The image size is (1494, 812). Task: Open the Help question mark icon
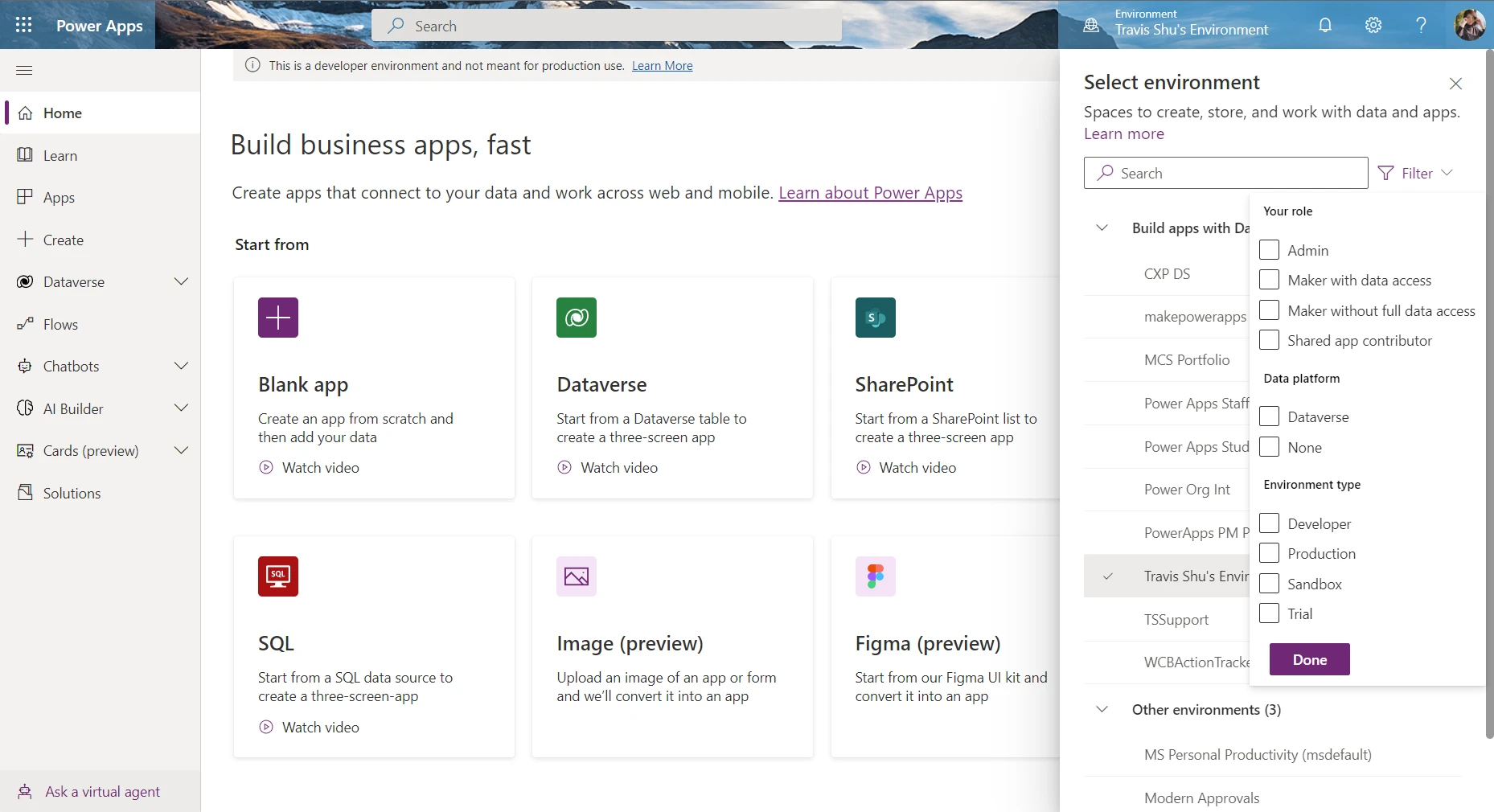(x=1421, y=25)
